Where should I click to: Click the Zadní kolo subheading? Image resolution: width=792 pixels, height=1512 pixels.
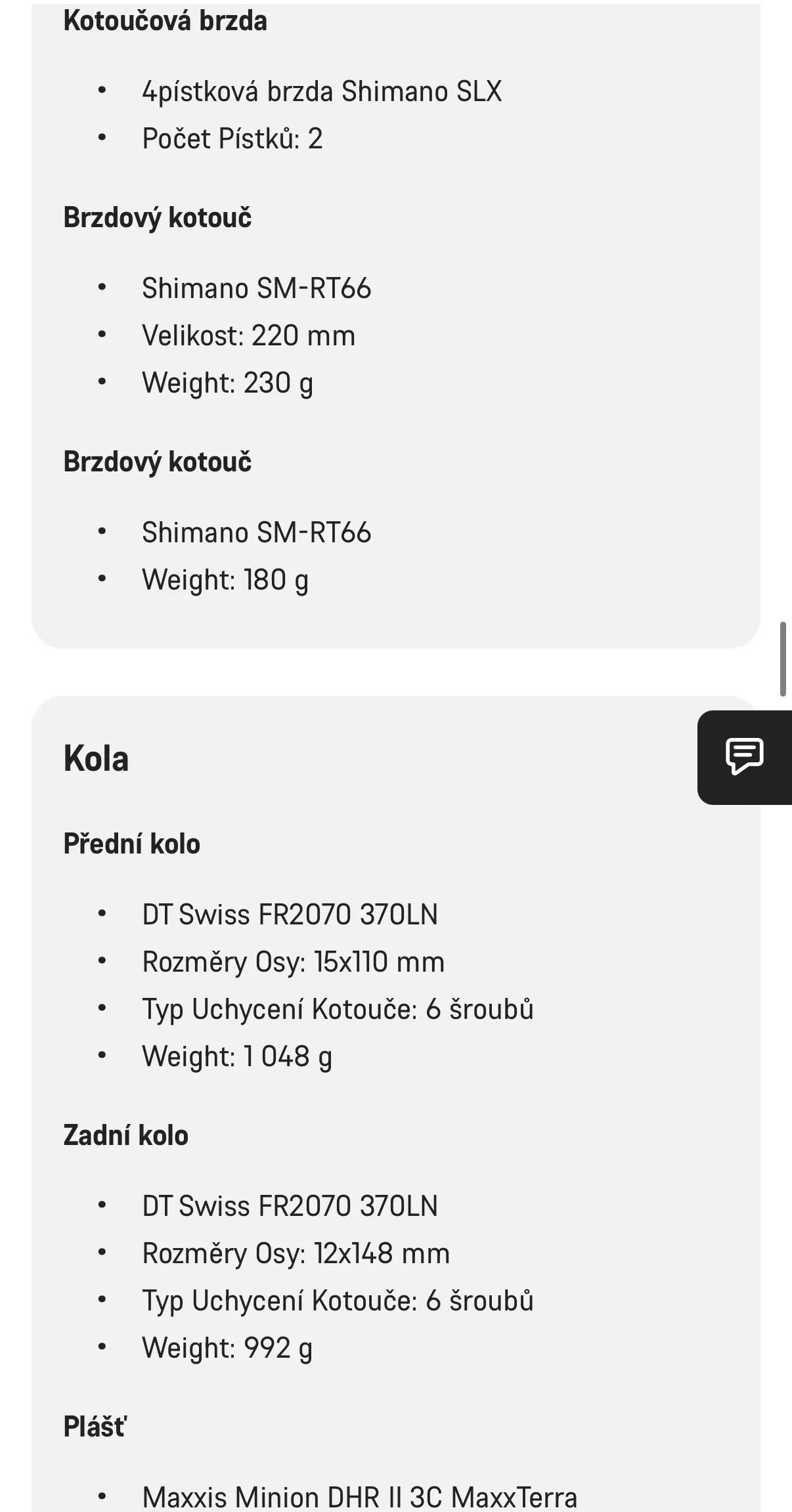point(125,1135)
